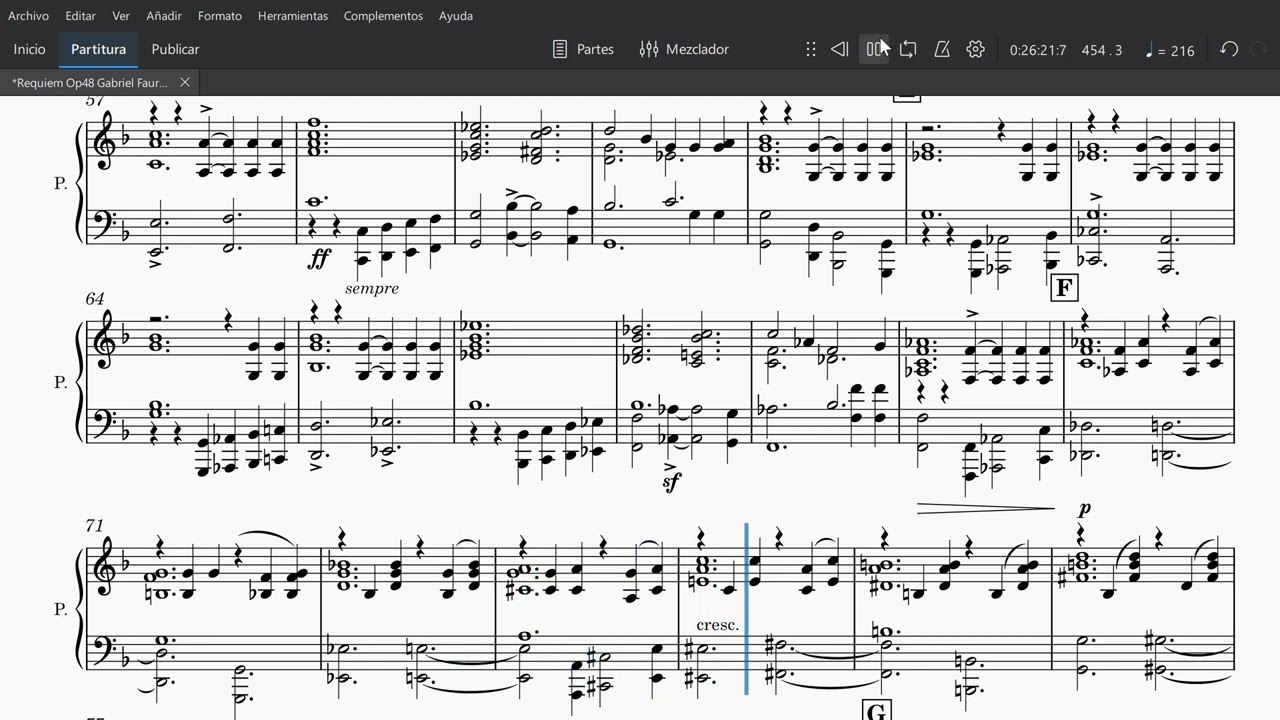Toggle loop playback

[x=908, y=49]
